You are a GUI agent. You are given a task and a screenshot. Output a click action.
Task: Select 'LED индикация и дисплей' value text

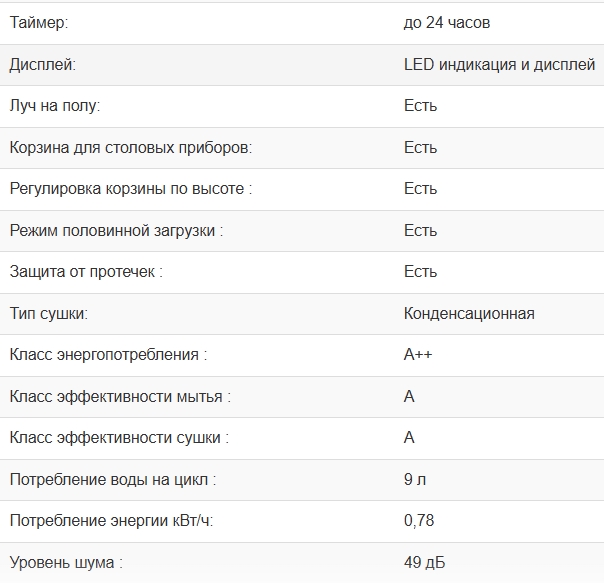(x=499, y=64)
